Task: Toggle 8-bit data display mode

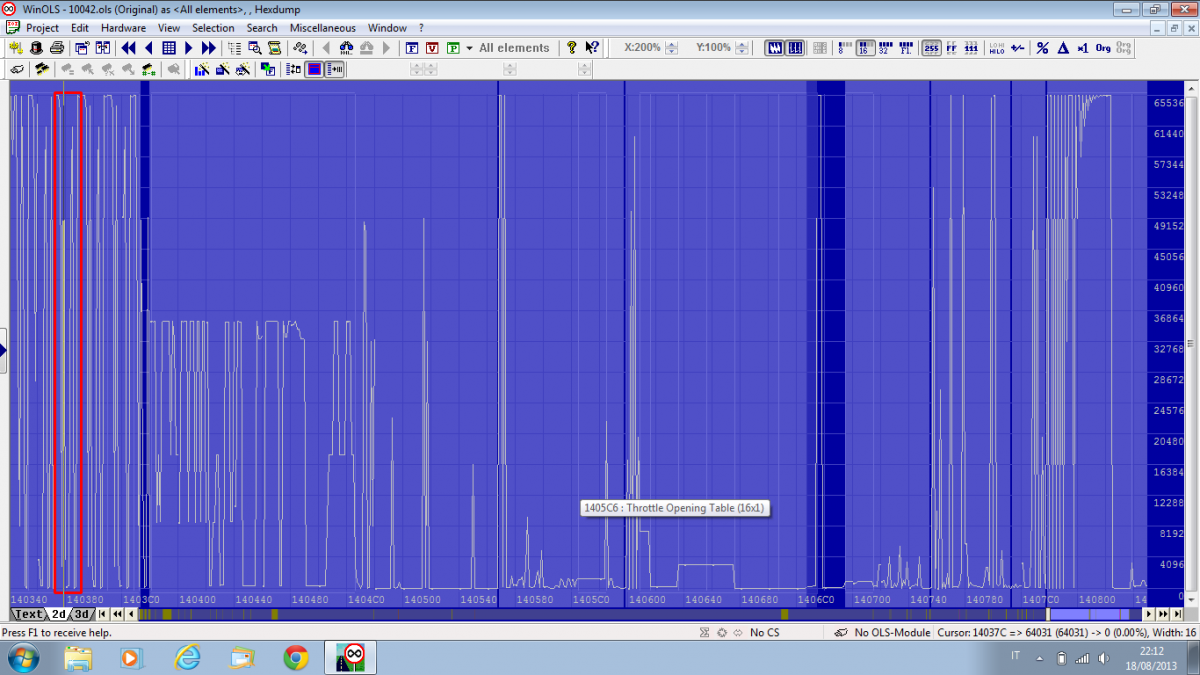Action: (845, 47)
